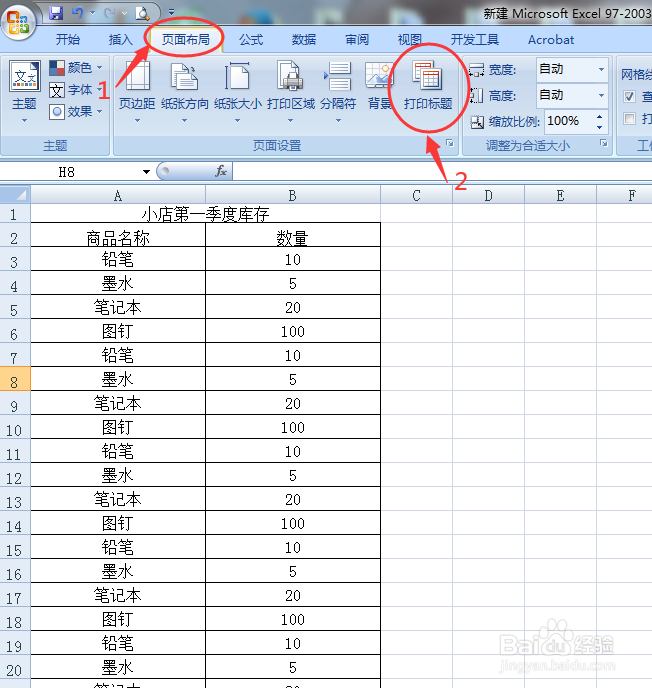Image resolution: width=652 pixels, height=688 pixels.
Task: Click the 打印区域 print area button
Action: 290,92
